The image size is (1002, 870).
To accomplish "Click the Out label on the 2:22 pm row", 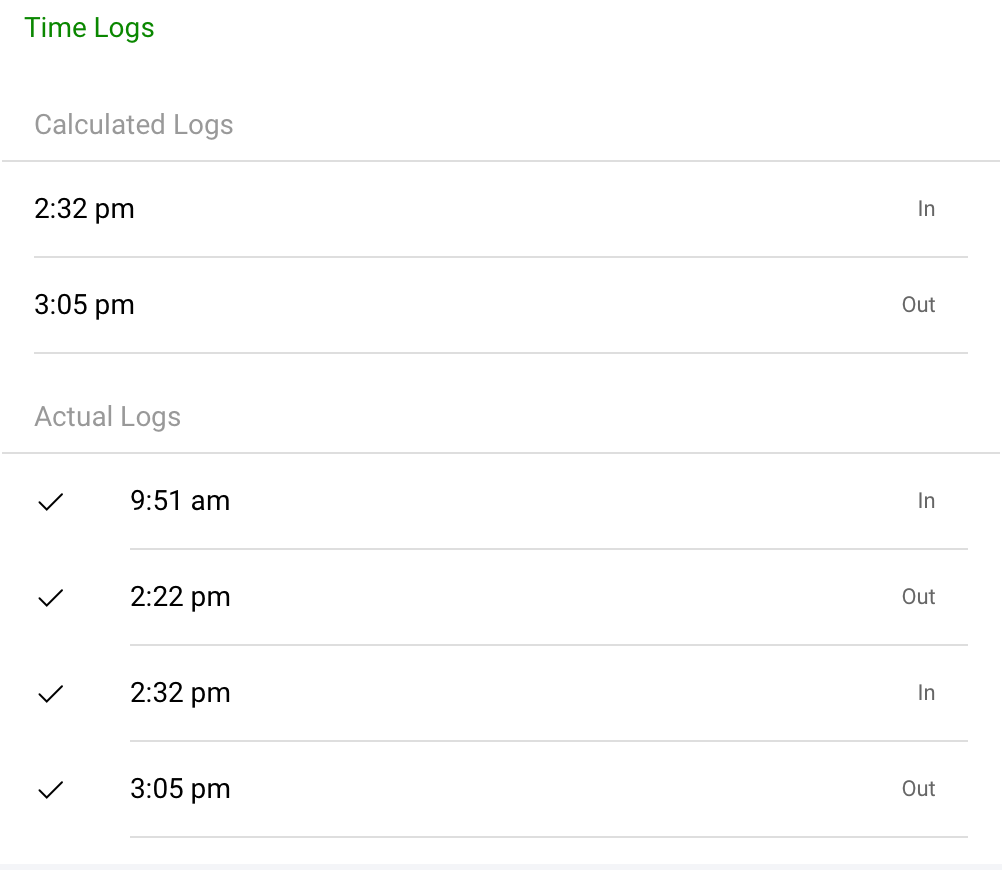I will (918, 597).
